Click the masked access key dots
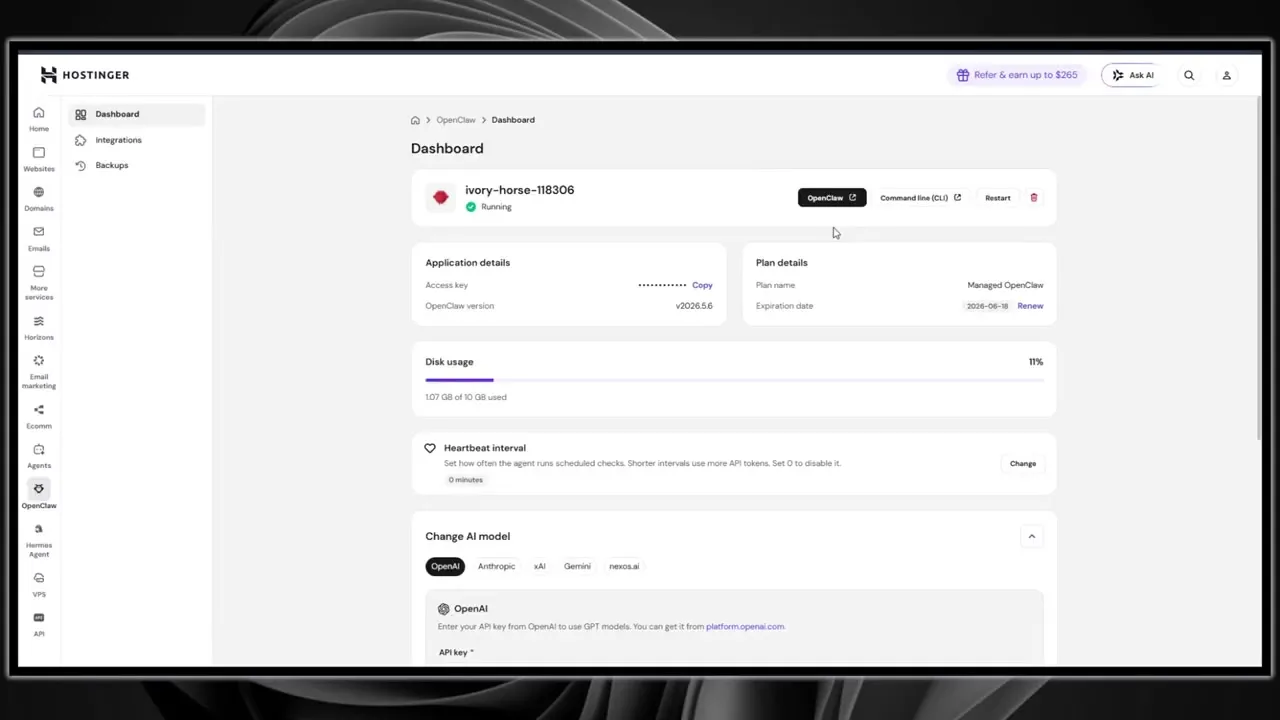This screenshot has width=1280, height=720. pyautogui.click(x=662, y=285)
